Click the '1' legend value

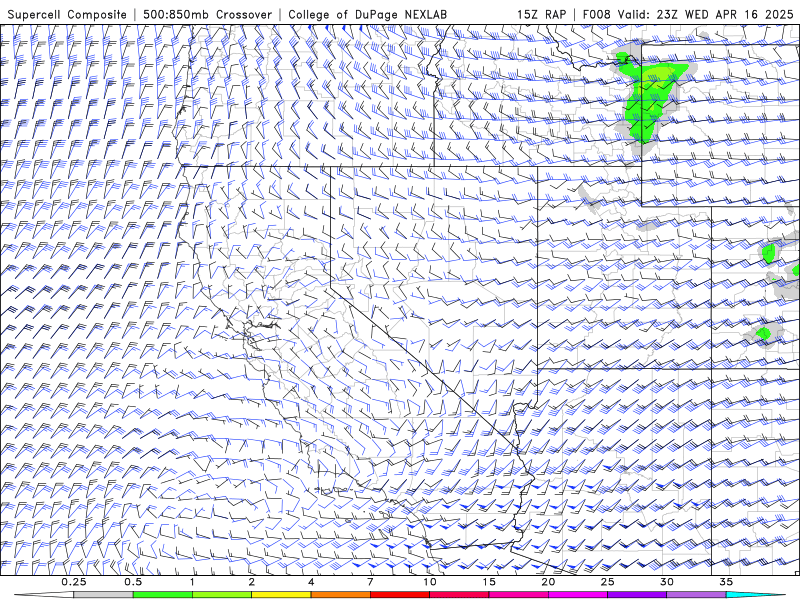click(192, 582)
